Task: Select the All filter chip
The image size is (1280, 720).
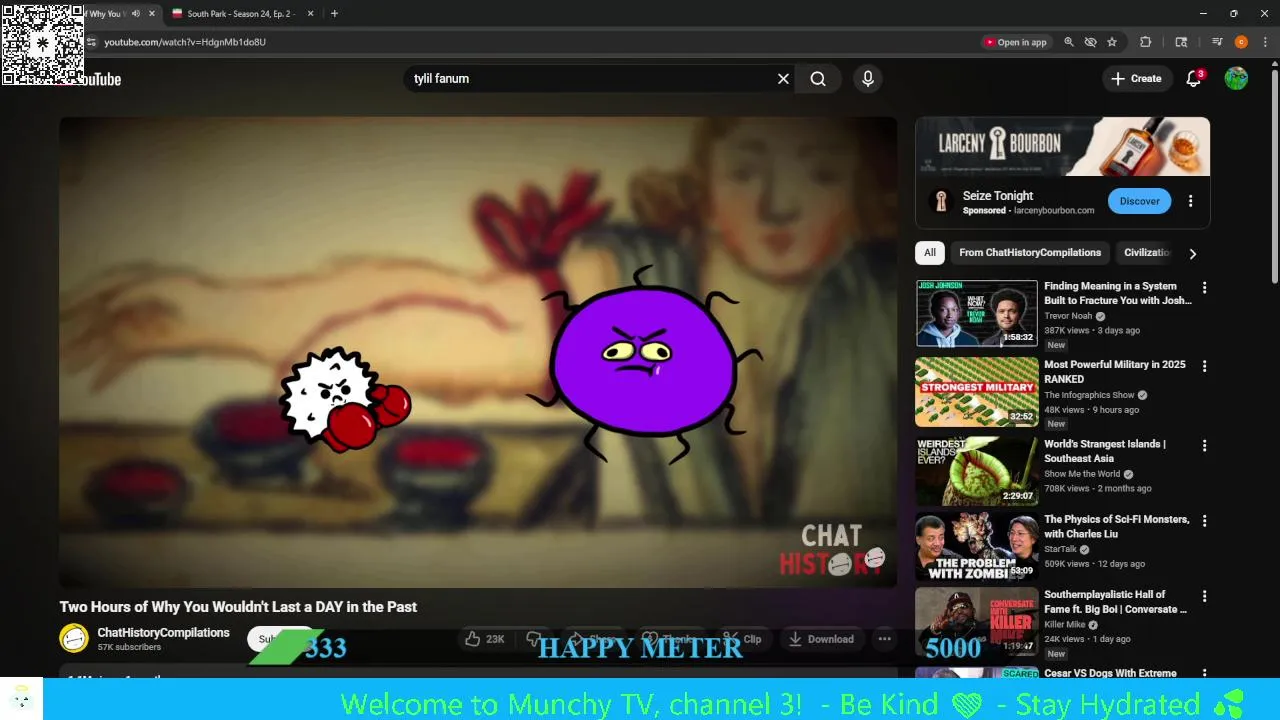Action: click(x=930, y=253)
